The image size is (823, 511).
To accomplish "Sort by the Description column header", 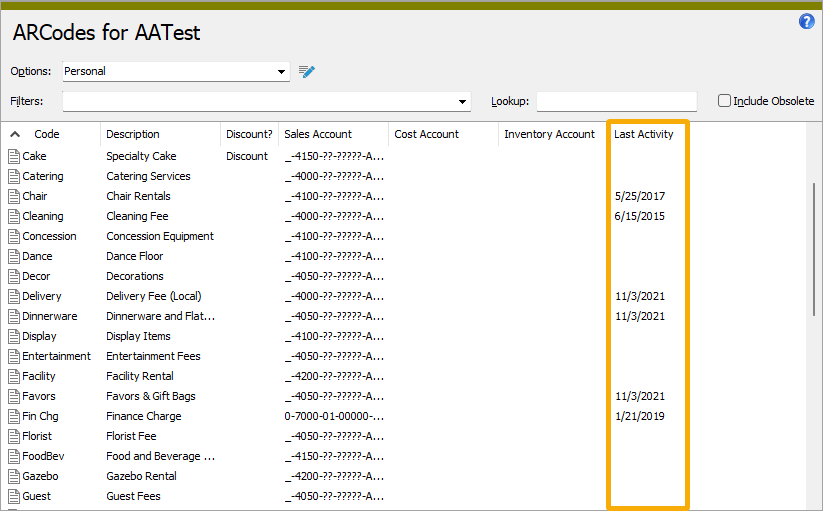I will click(x=133, y=134).
